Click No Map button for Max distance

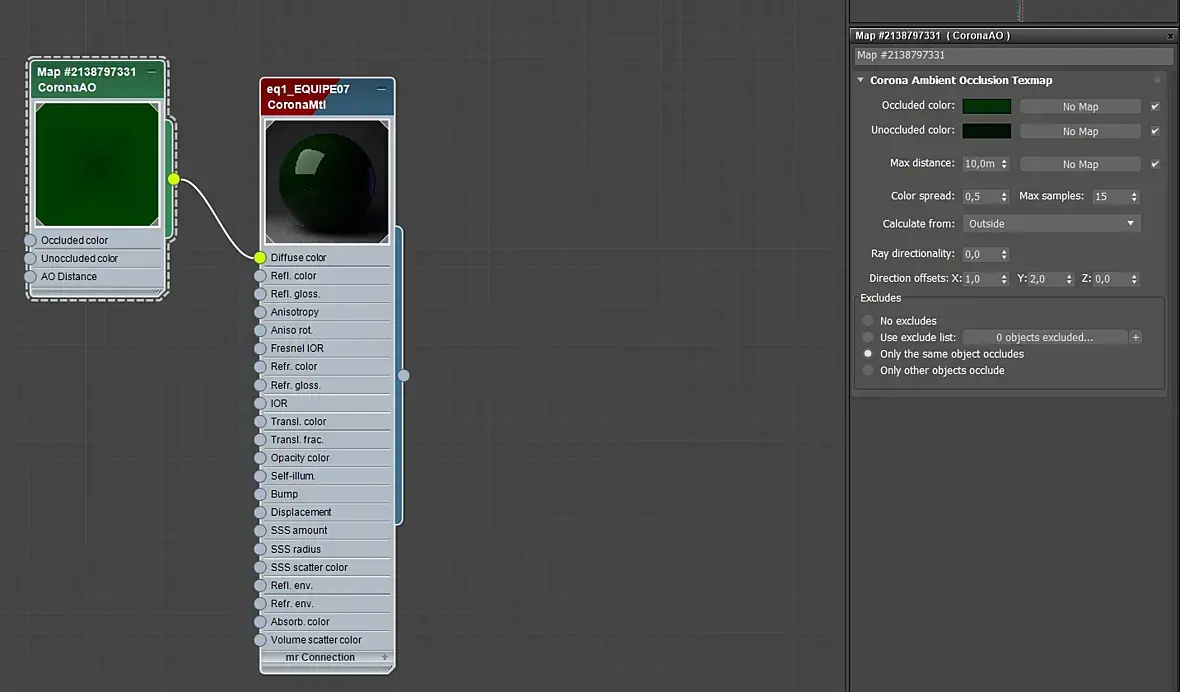[1080, 164]
